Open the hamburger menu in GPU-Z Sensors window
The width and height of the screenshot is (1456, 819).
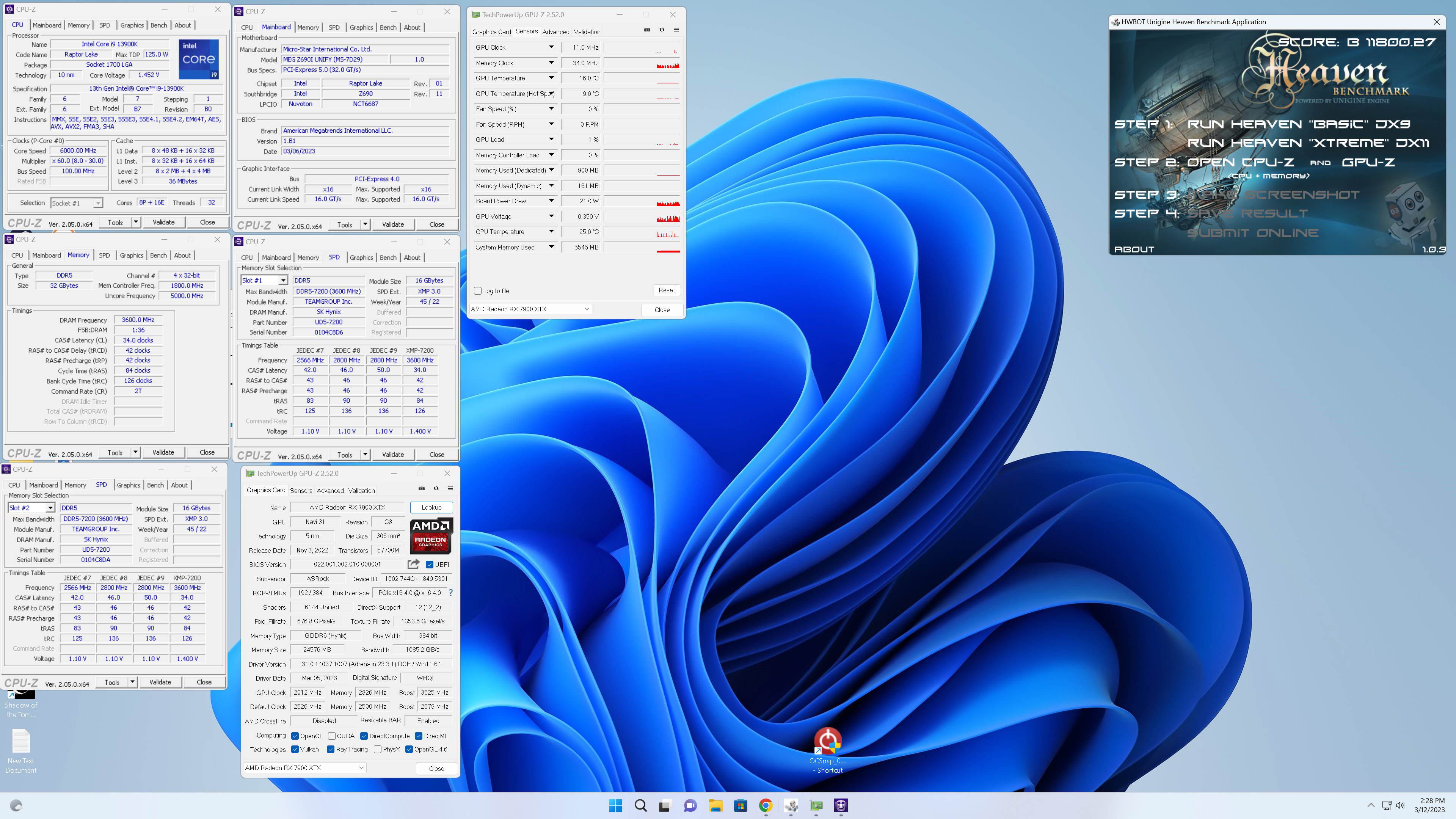pyautogui.click(x=676, y=30)
